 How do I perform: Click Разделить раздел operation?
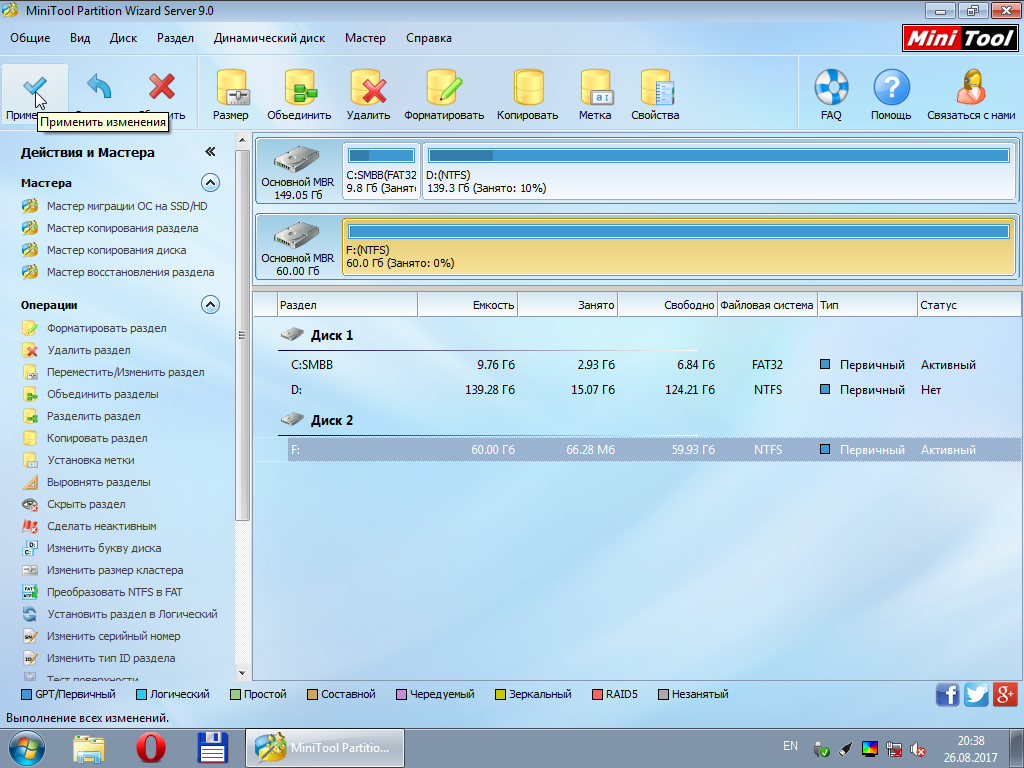tap(82, 417)
